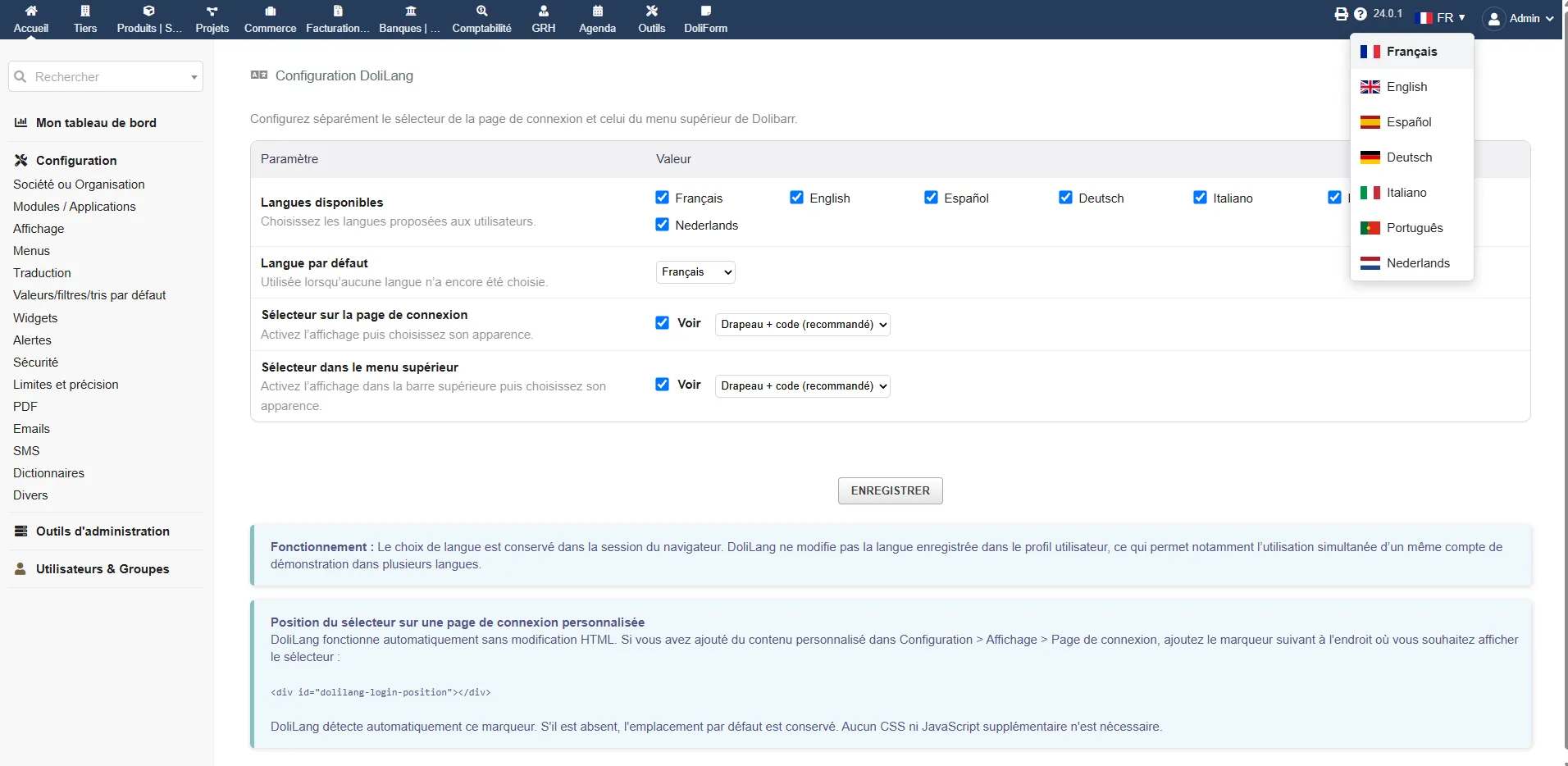This screenshot has width=1568, height=766.
Task: Click the DoliLang configuration title icon
Action: pos(259,75)
